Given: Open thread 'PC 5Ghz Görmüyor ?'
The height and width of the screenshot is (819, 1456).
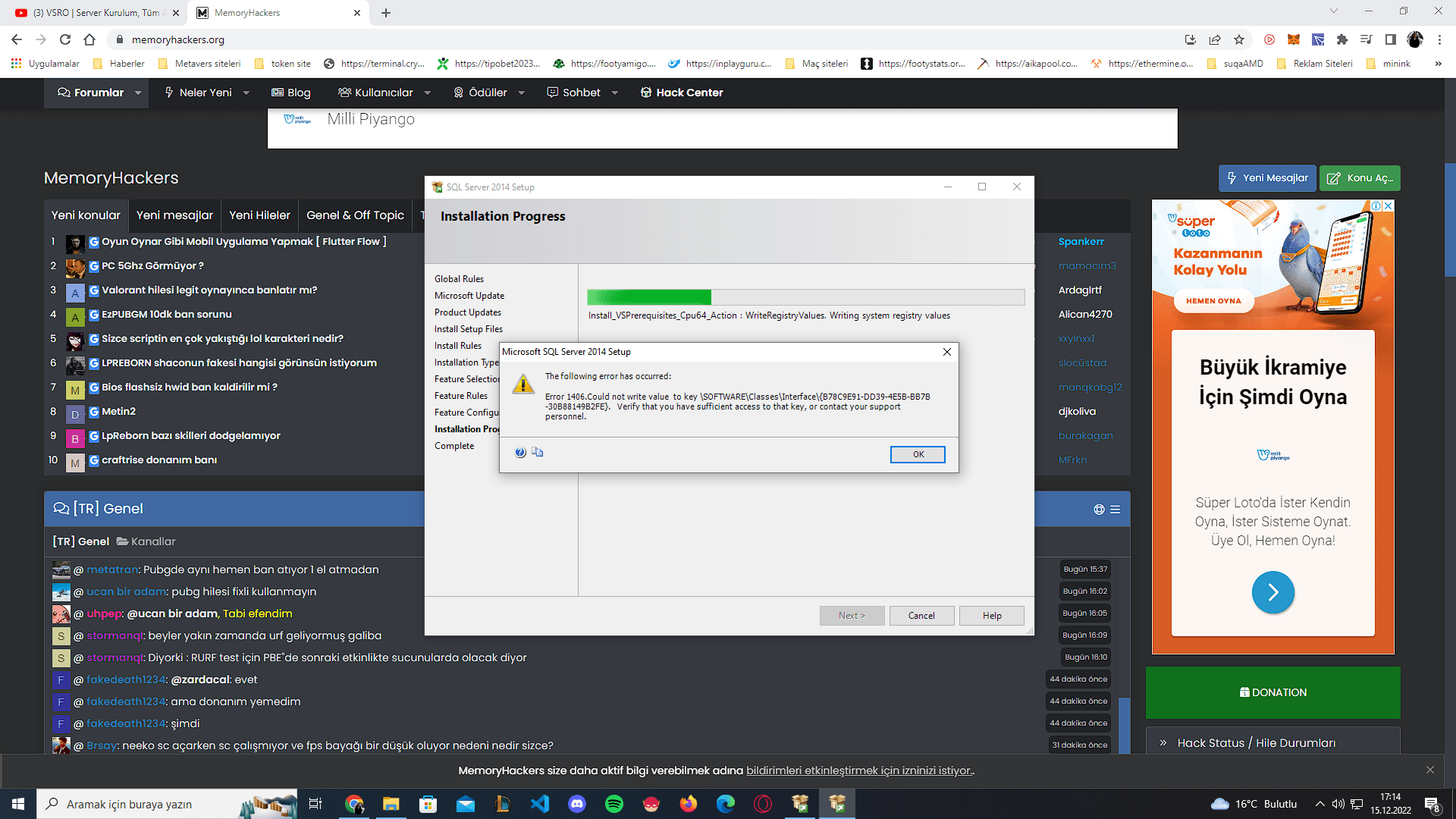Looking at the screenshot, I should [x=152, y=266].
